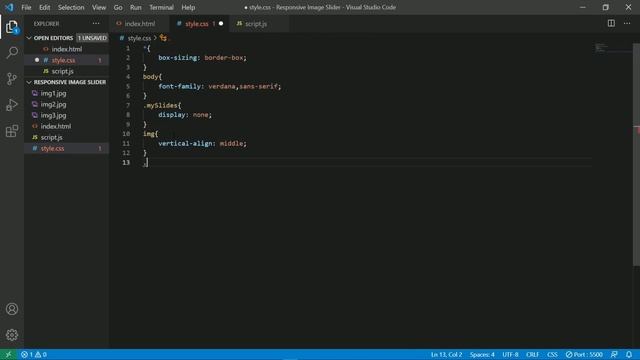Screen dimensions: 640x360
Task: Open style.css in the project folder tree
Action: coord(67,148)
